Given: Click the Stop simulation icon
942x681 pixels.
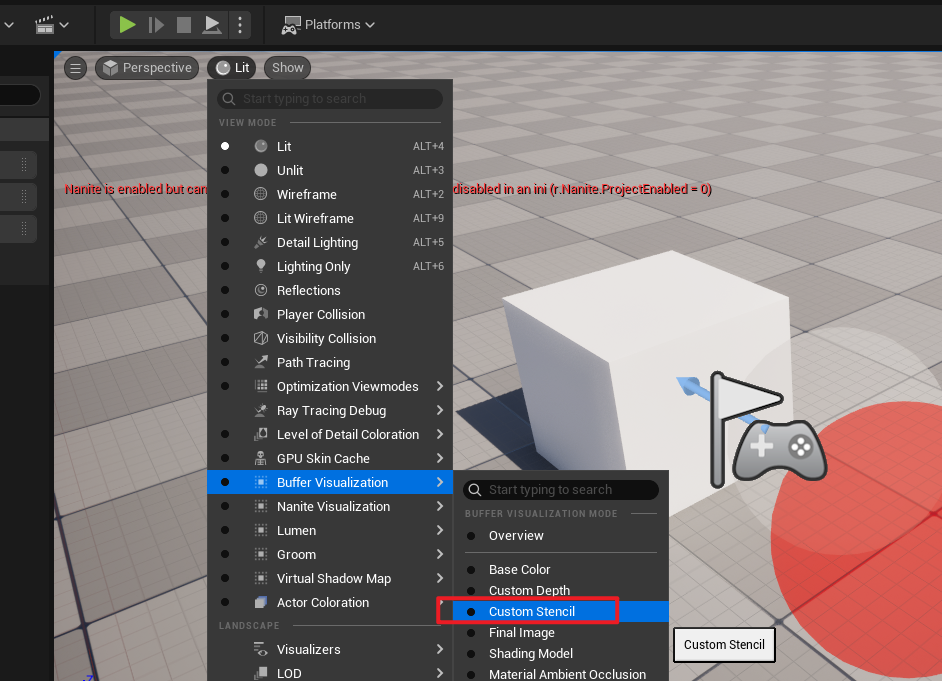Looking at the screenshot, I should pyautogui.click(x=184, y=25).
